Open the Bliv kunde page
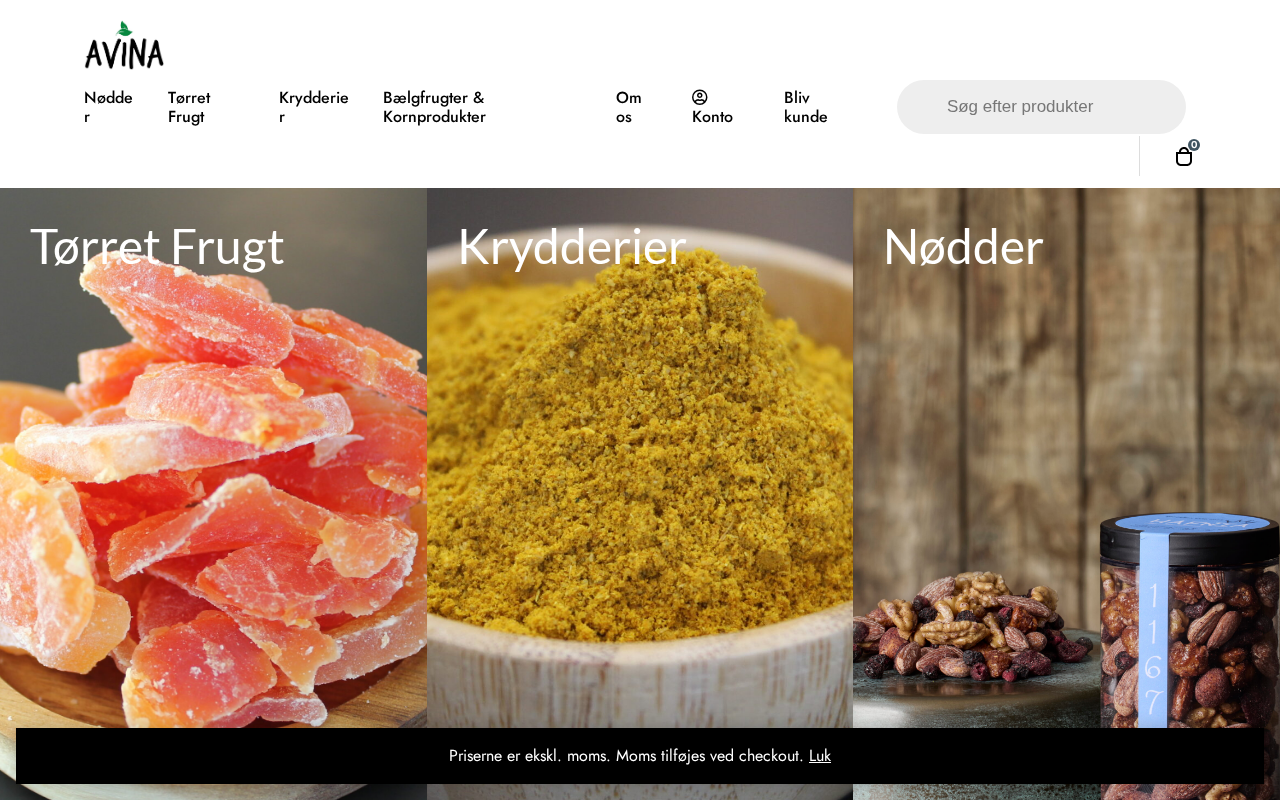This screenshot has width=1280, height=800. point(806,107)
